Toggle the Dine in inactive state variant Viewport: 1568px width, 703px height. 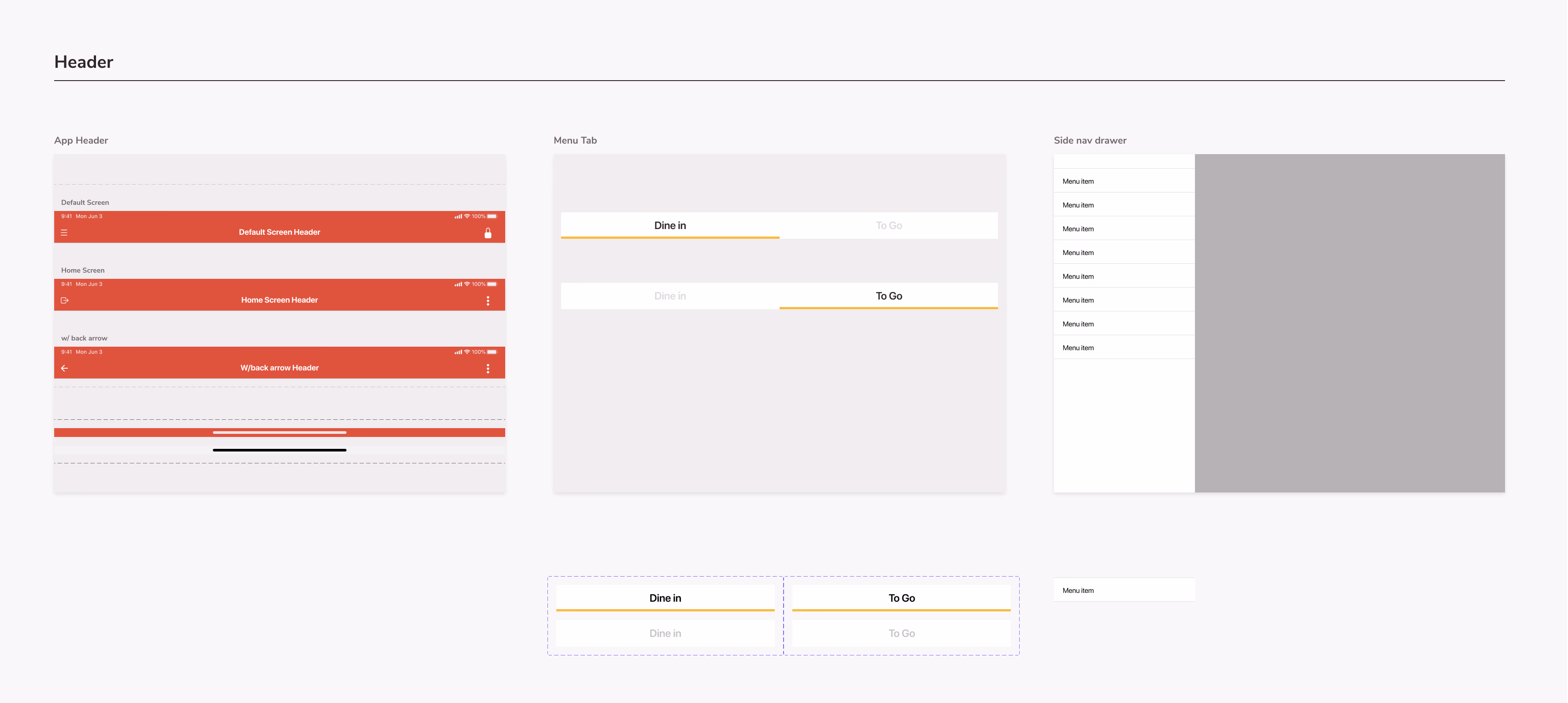[x=665, y=633]
